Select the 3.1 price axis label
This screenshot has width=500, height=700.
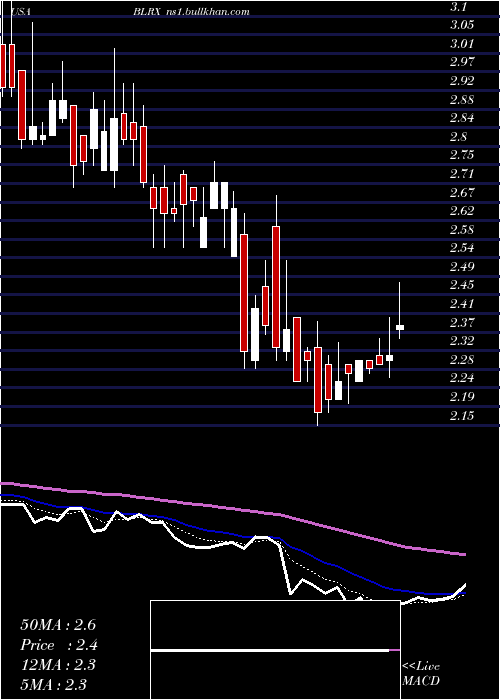(458, 7)
